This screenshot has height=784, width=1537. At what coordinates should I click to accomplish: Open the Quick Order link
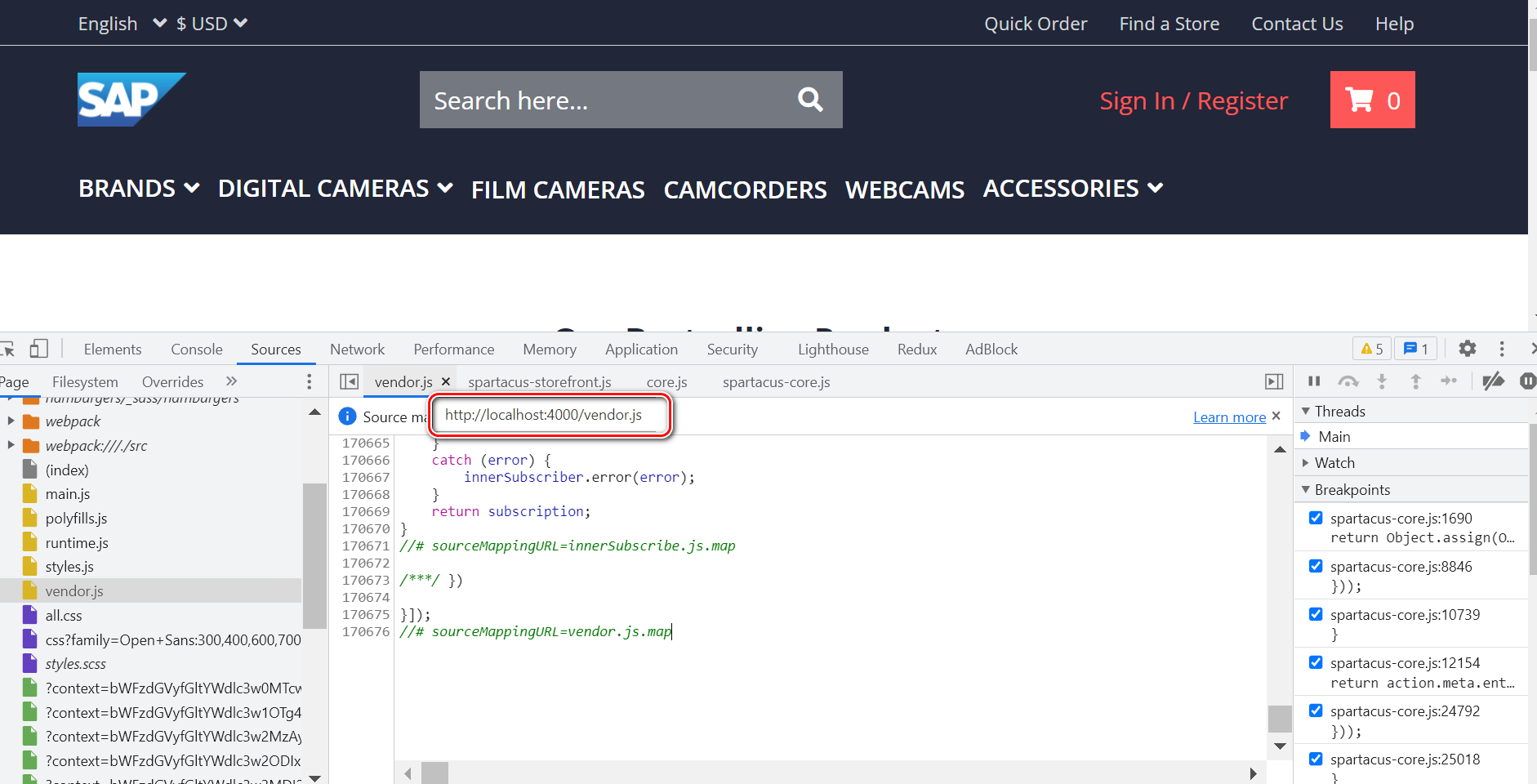tap(1036, 24)
